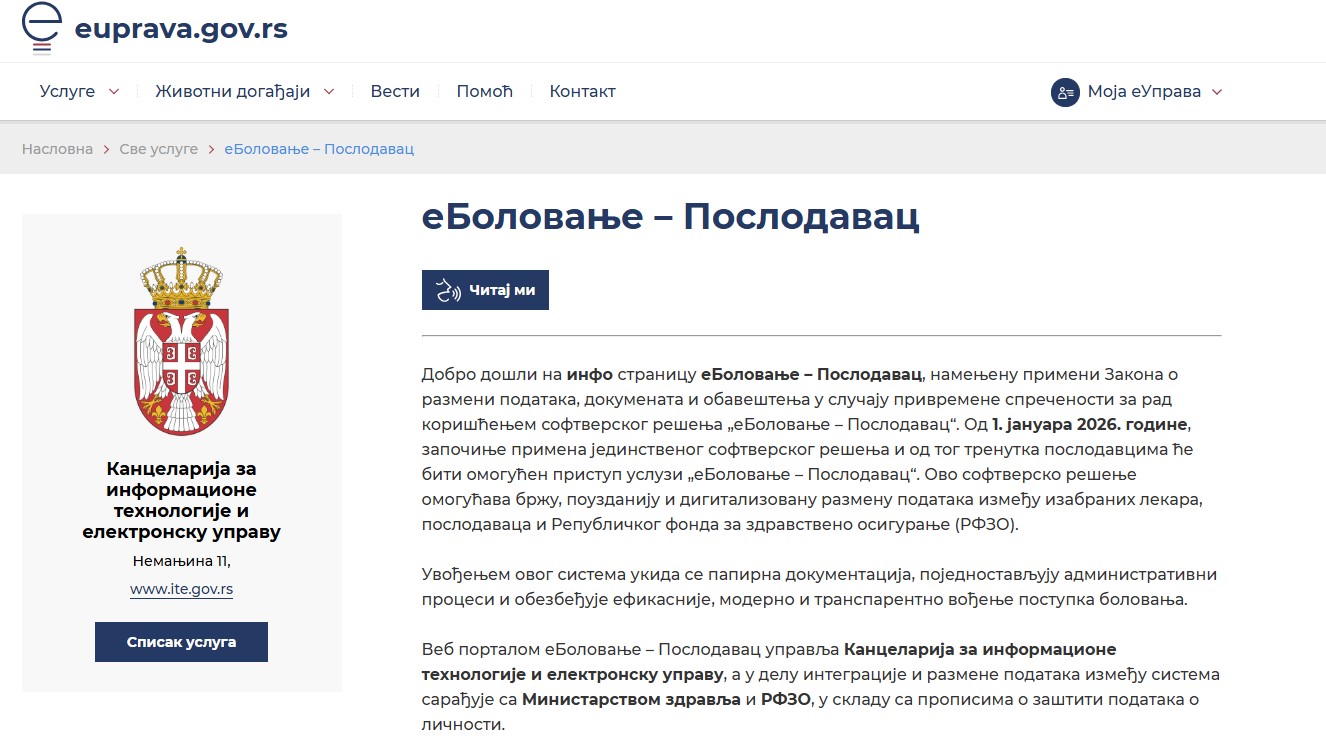Click the text-to-speech icon on Читај ми

tap(449, 289)
